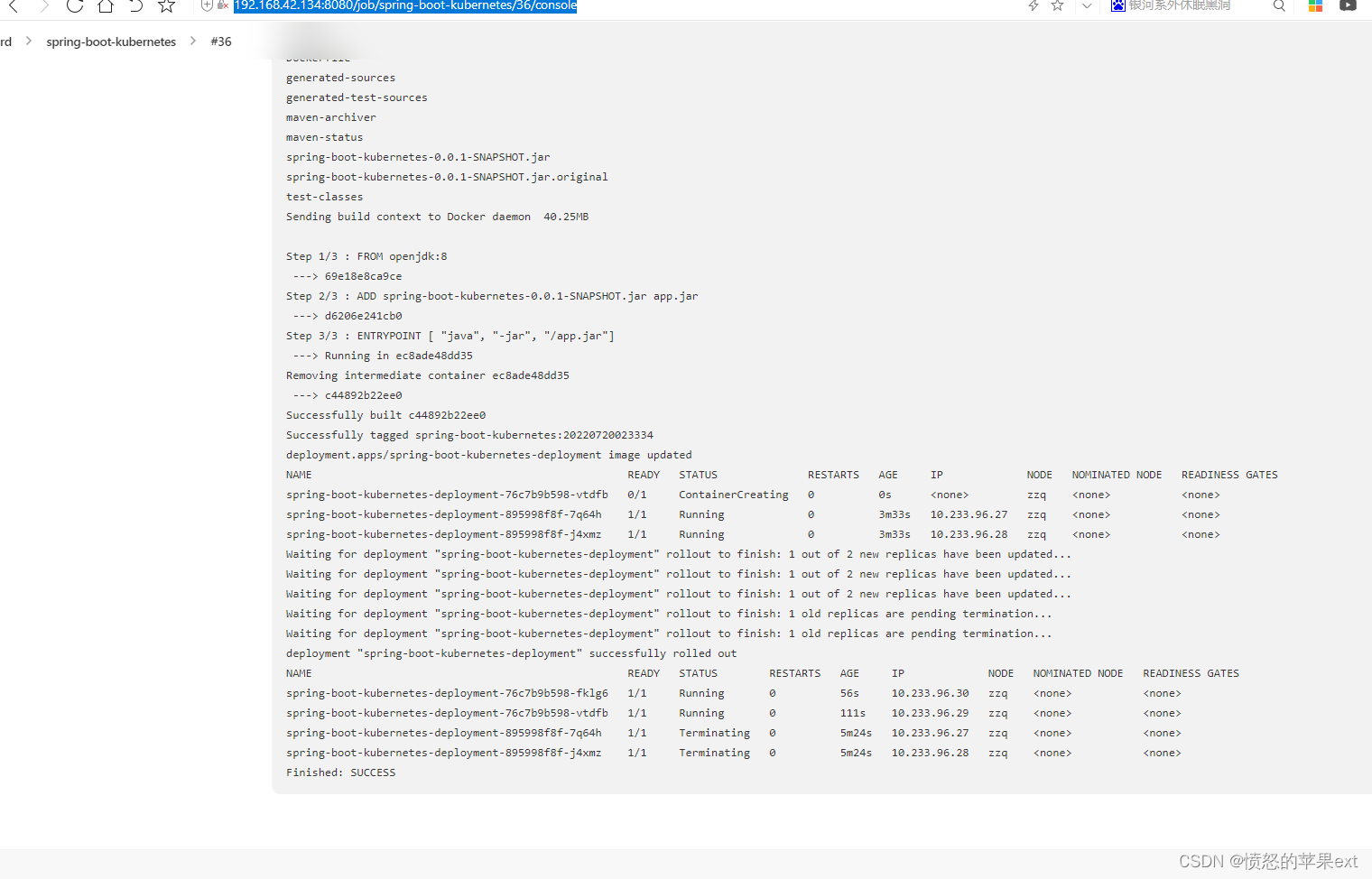1372x879 pixels.
Task: Click the highlighted URL in the address bar
Action: [405, 5]
